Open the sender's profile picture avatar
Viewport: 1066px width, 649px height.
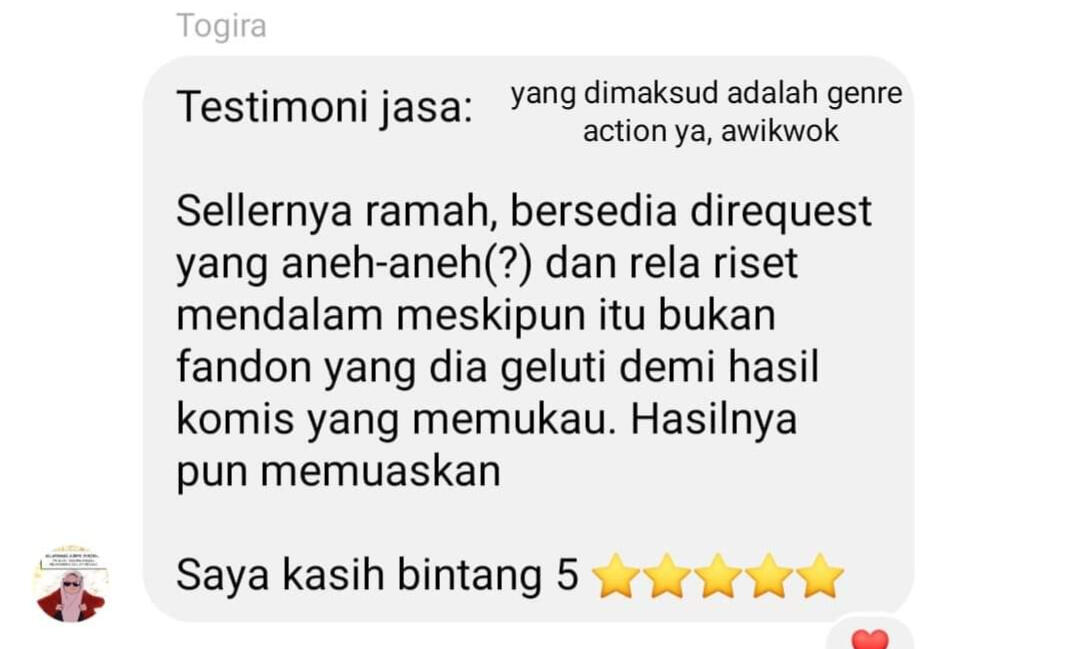click(71, 584)
